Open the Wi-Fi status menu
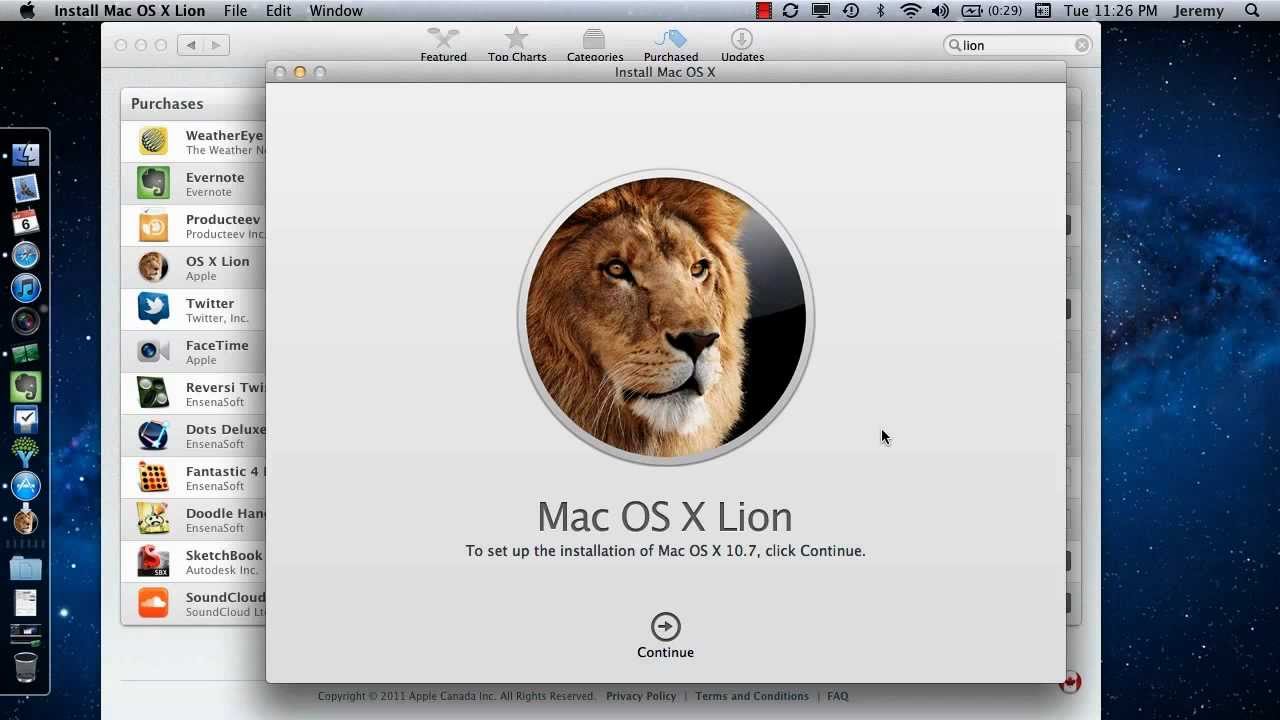 910,11
